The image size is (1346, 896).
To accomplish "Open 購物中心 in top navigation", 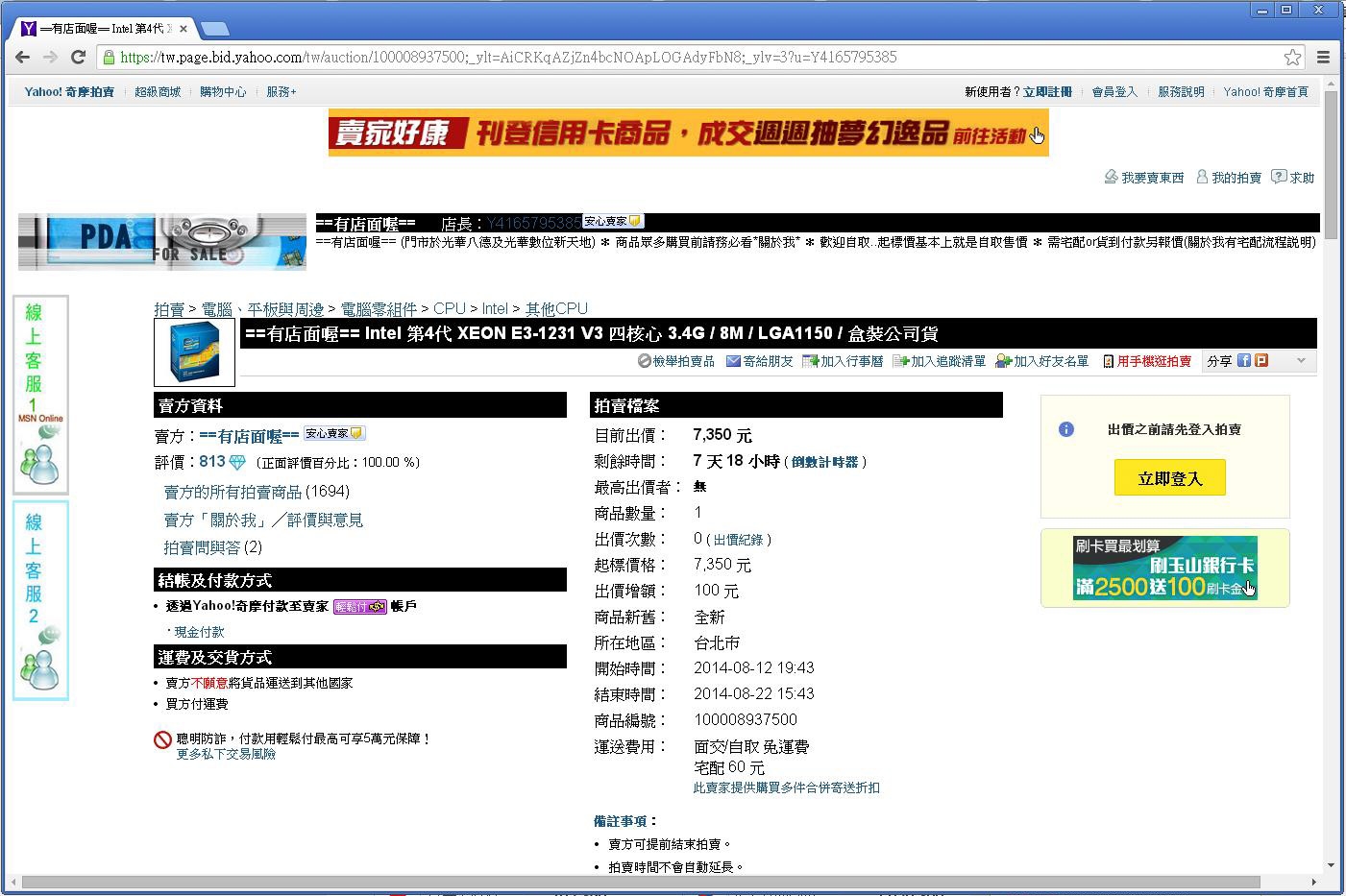I will pos(223,92).
